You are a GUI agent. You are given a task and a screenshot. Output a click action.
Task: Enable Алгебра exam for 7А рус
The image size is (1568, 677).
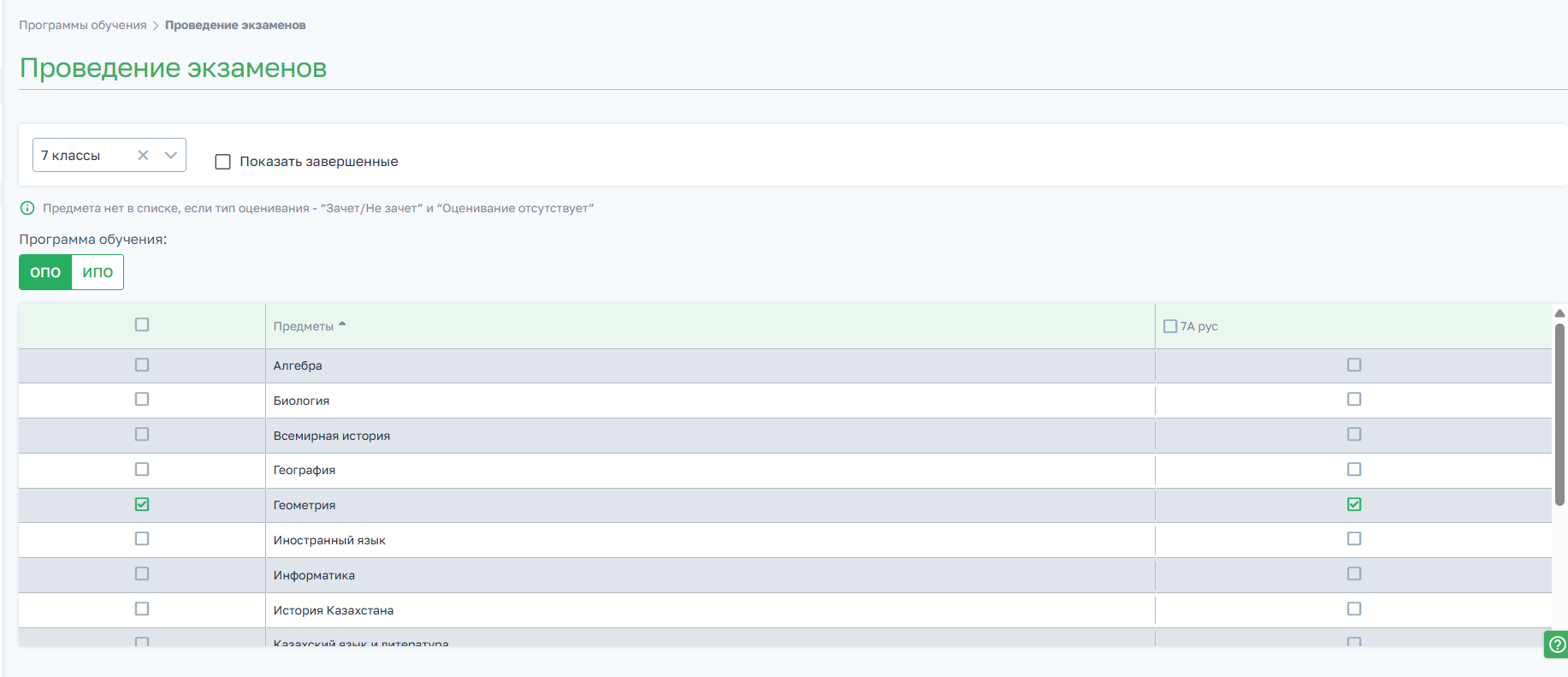click(1354, 365)
